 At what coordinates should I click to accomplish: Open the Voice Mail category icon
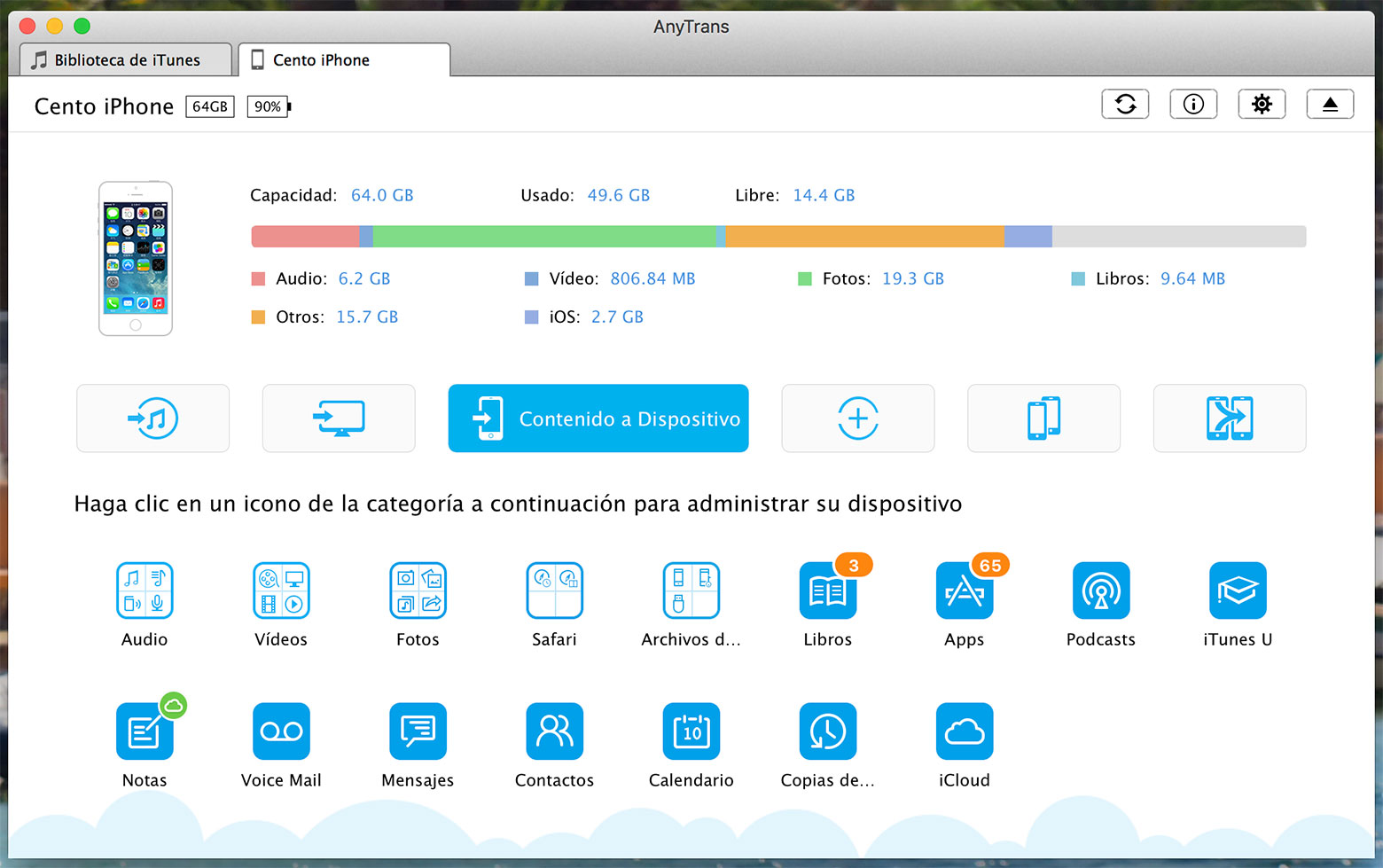pyautogui.click(x=281, y=731)
